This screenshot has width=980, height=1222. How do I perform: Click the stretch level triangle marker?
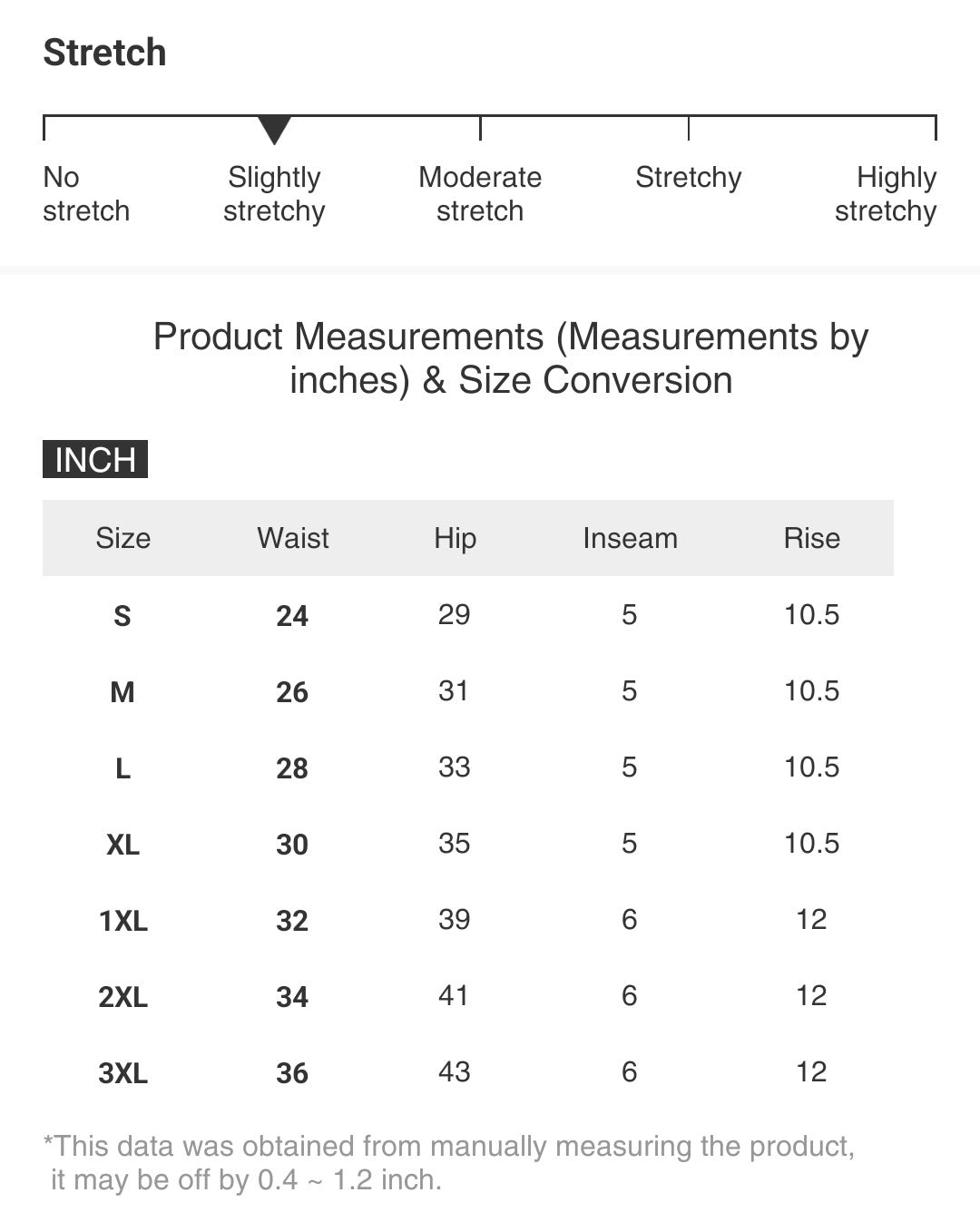click(x=274, y=129)
